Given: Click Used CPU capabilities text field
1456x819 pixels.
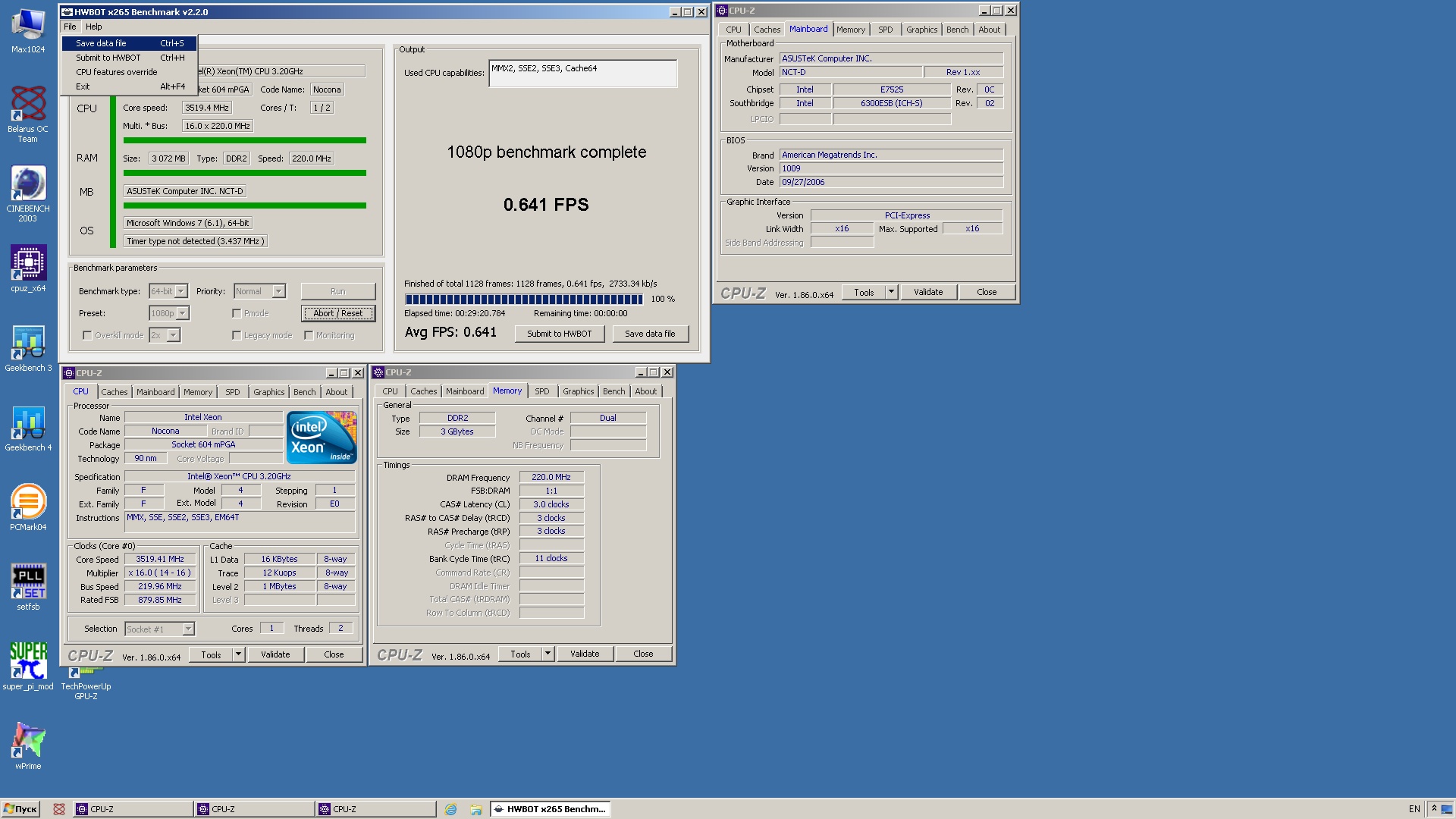Looking at the screenshot, I should point(582,73).
